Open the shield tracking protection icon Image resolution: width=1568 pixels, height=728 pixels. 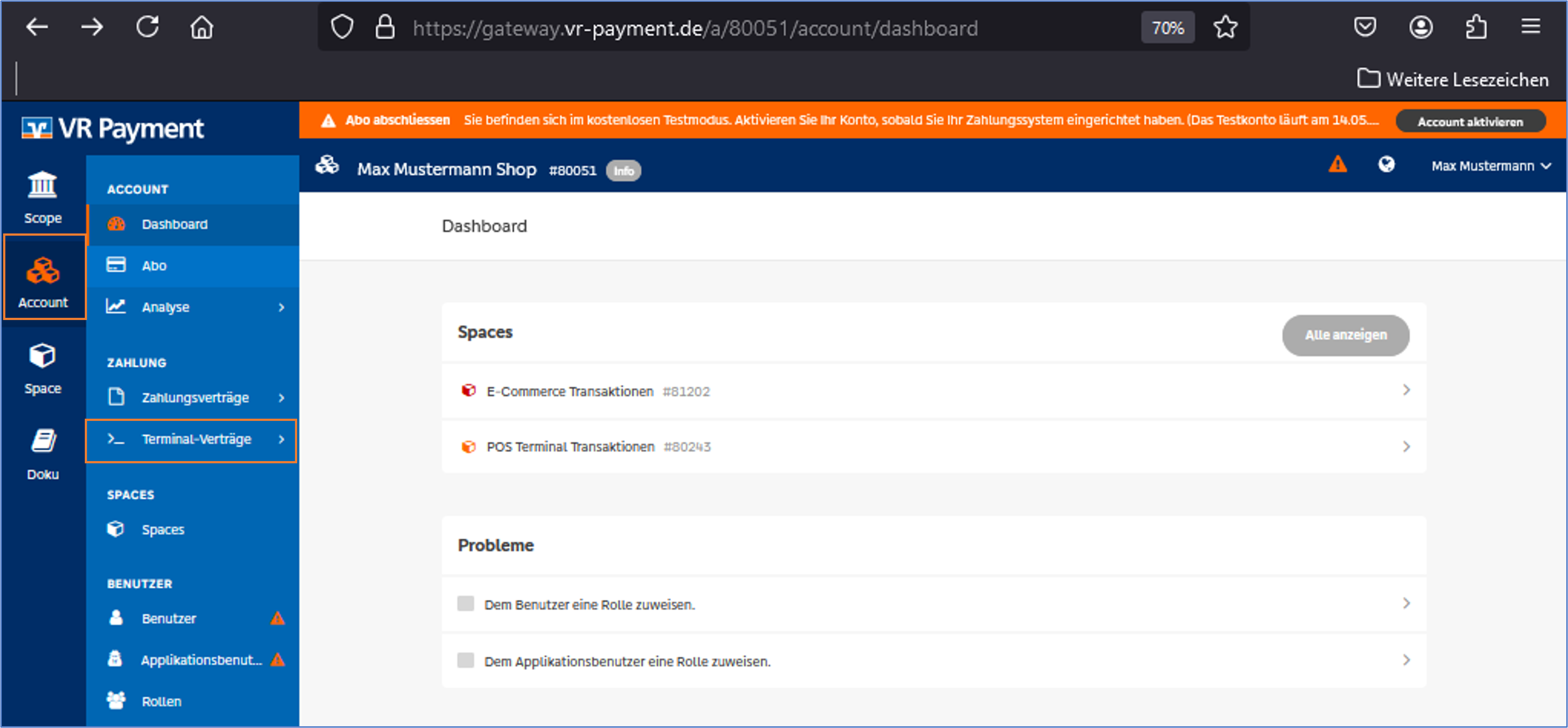[342, 27]
